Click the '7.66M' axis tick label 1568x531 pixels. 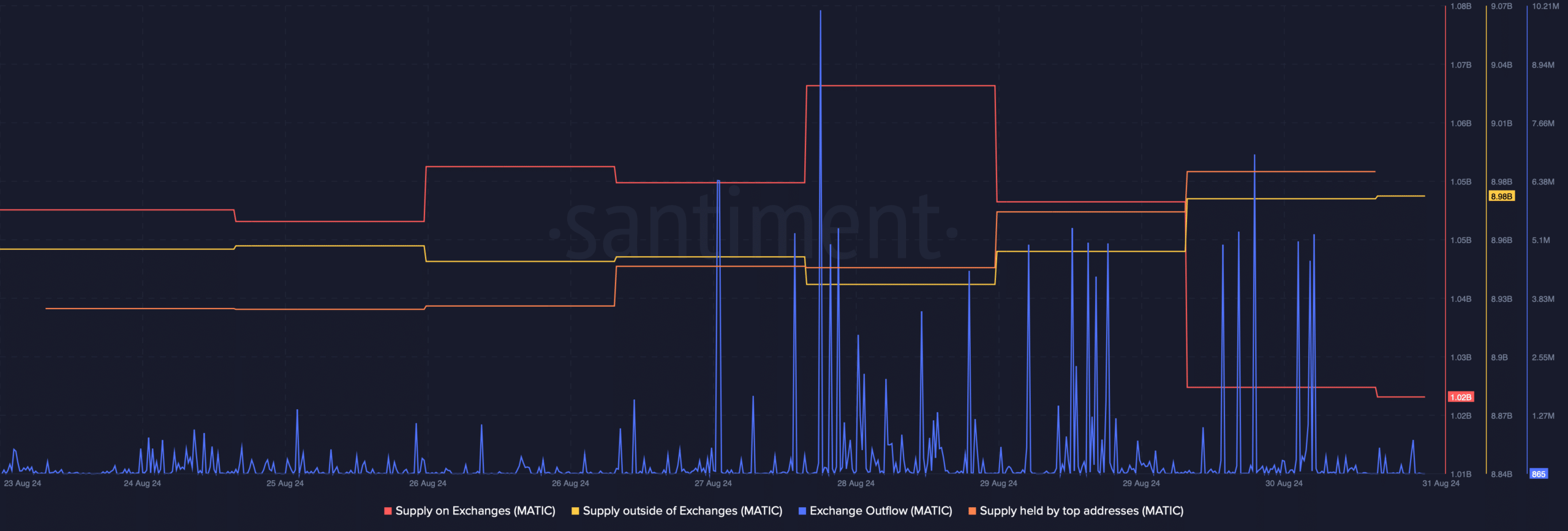tap(1543, 123)
